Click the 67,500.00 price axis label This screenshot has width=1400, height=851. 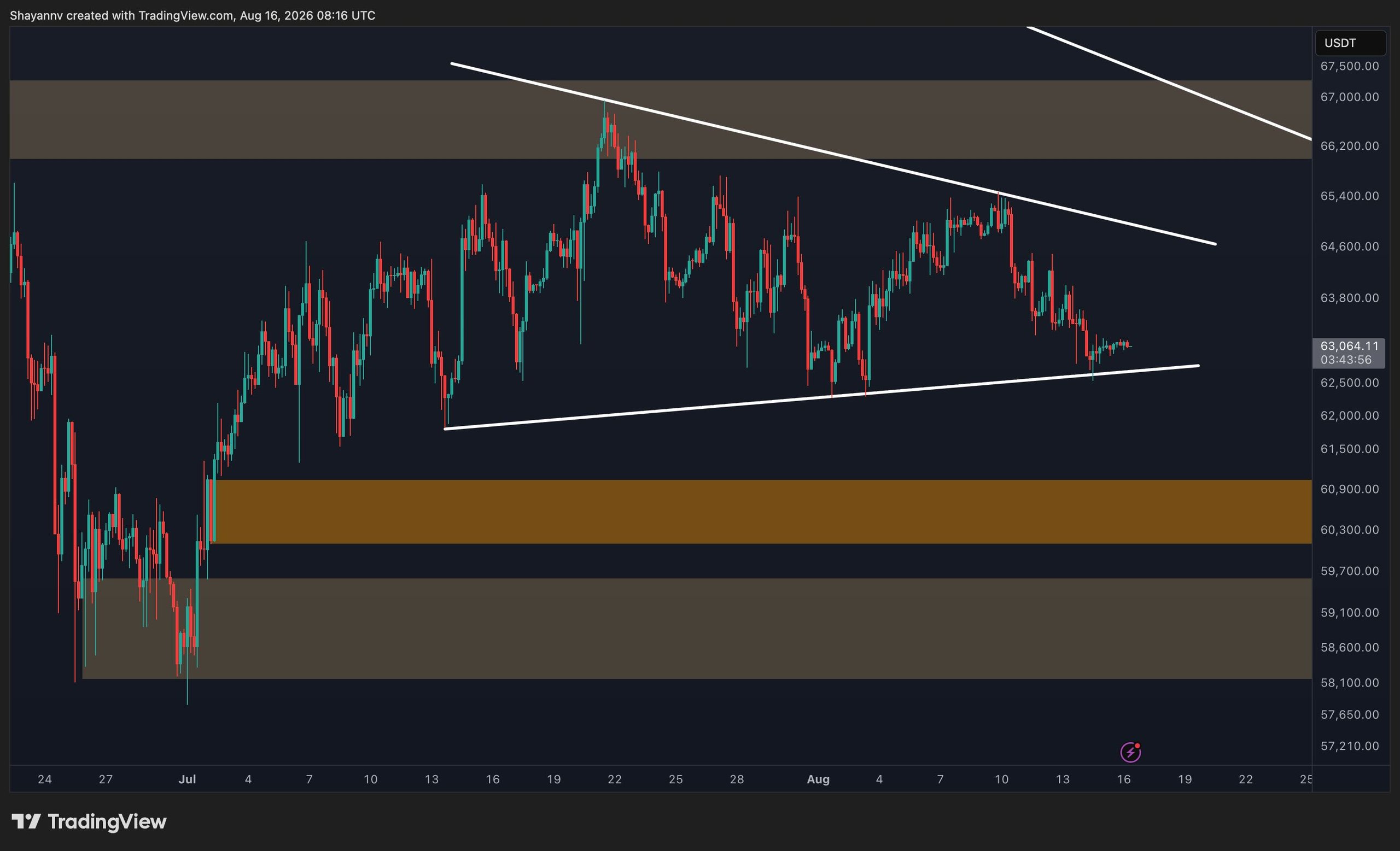click(x=1350, y=67)
